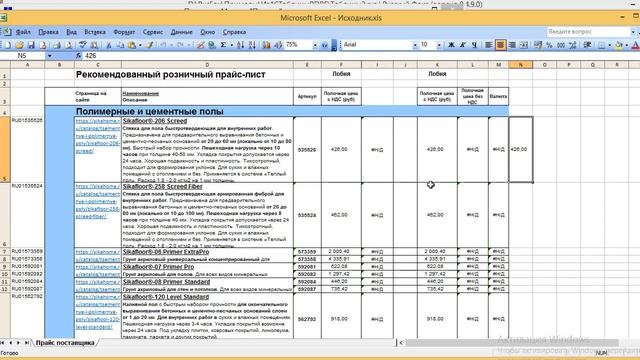Open the Сервис menu

[x=153, y=32]
